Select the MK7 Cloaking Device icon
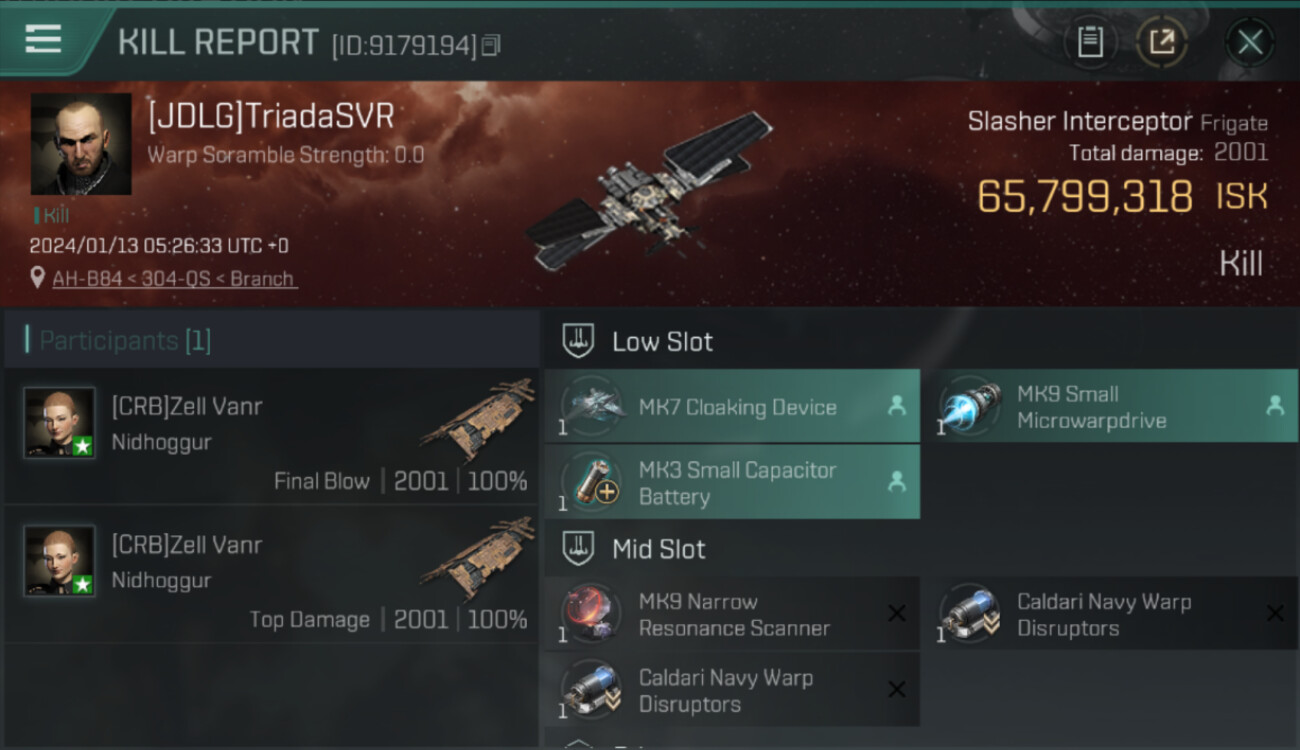Image resolution: width=1300 pixels, height=750 pixels. pos(592,406)
